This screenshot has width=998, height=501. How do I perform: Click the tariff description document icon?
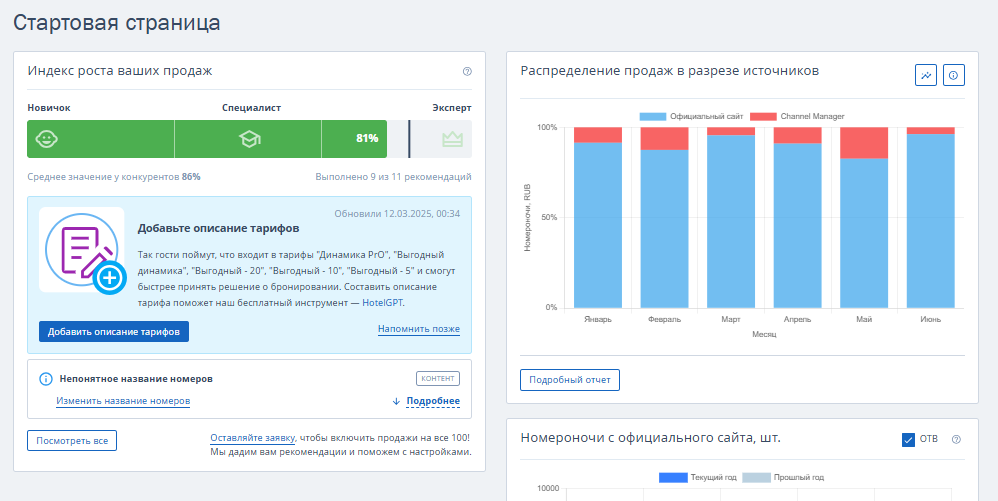tap(82, 250)
